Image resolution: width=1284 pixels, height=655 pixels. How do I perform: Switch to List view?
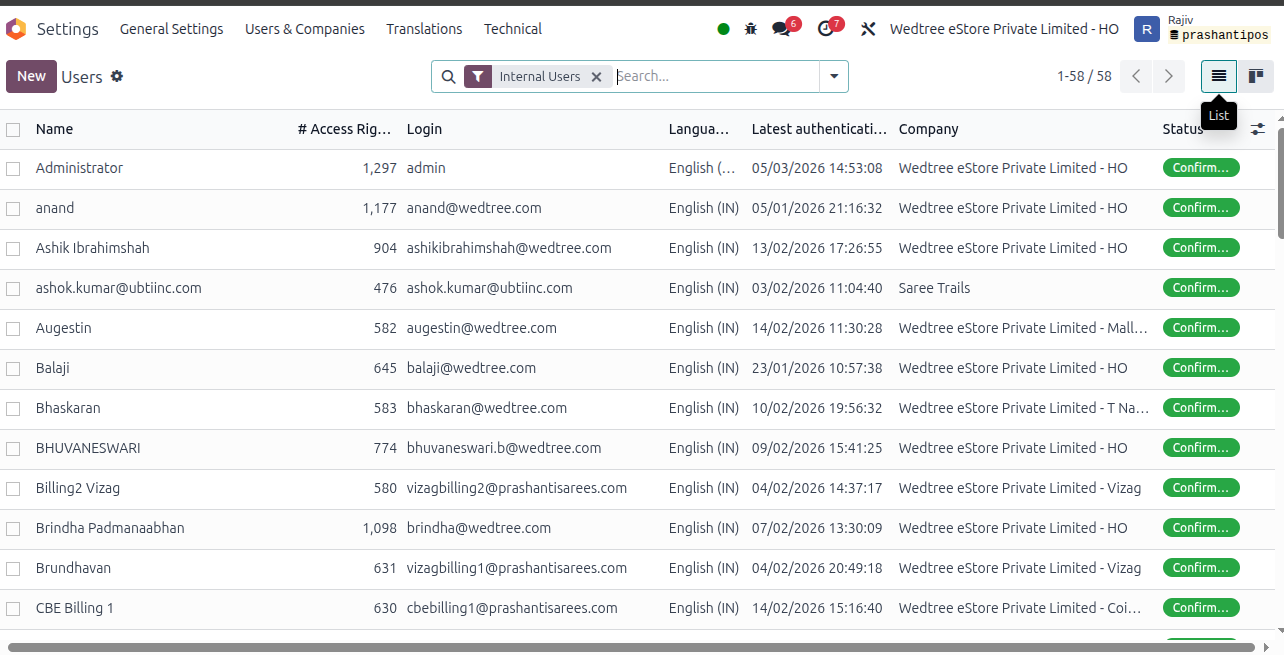coord(1219,76)
